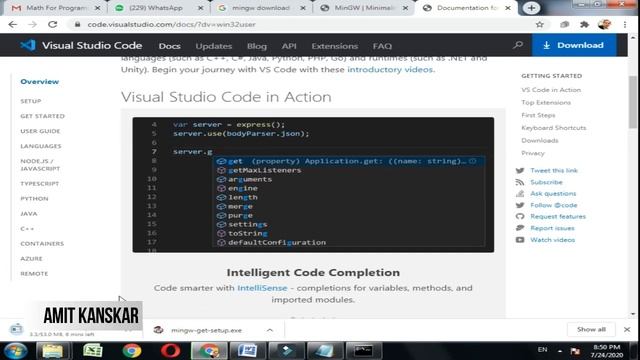This screenshot has width=640, height=360.
Task: Click the Subscribe RSS feed icon
Action: point(520,182)
